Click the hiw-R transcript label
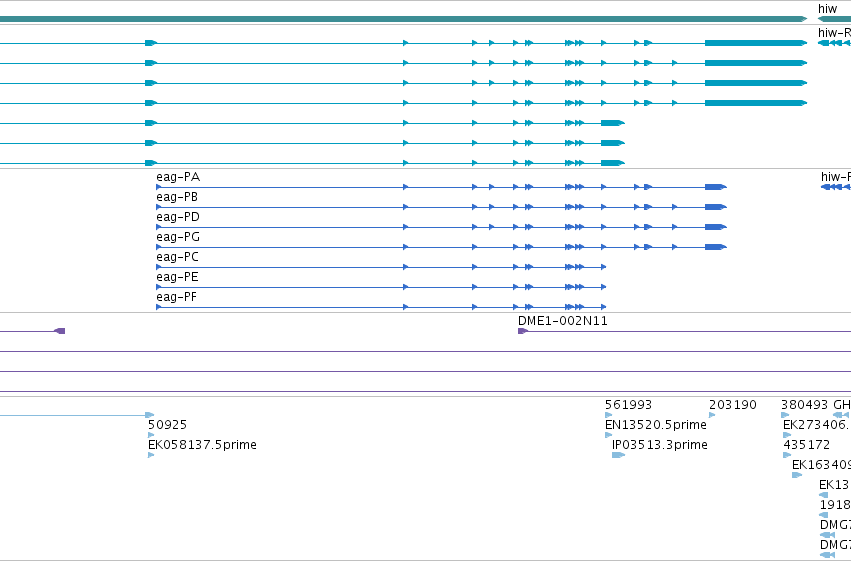Viewport: 851px width, 561px height. pyautogui.click(x=834, y=33)
